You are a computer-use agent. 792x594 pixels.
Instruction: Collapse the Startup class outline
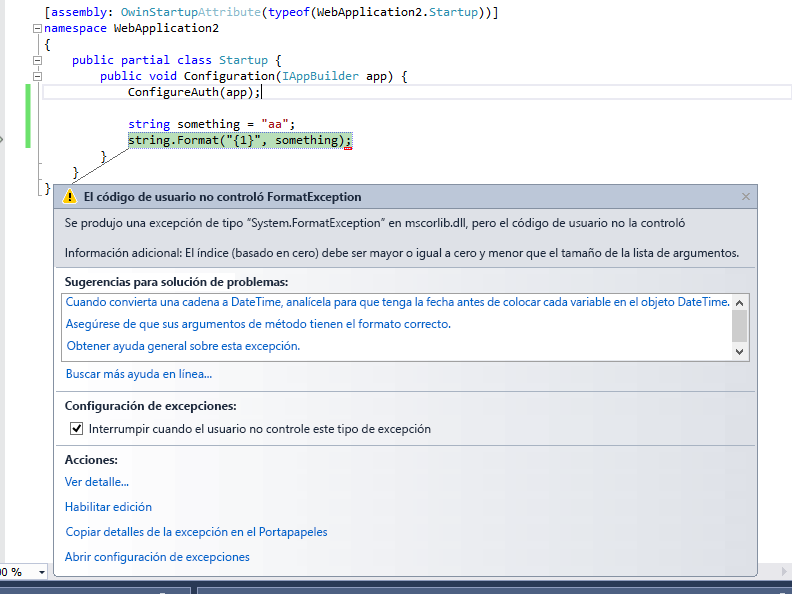37,60
